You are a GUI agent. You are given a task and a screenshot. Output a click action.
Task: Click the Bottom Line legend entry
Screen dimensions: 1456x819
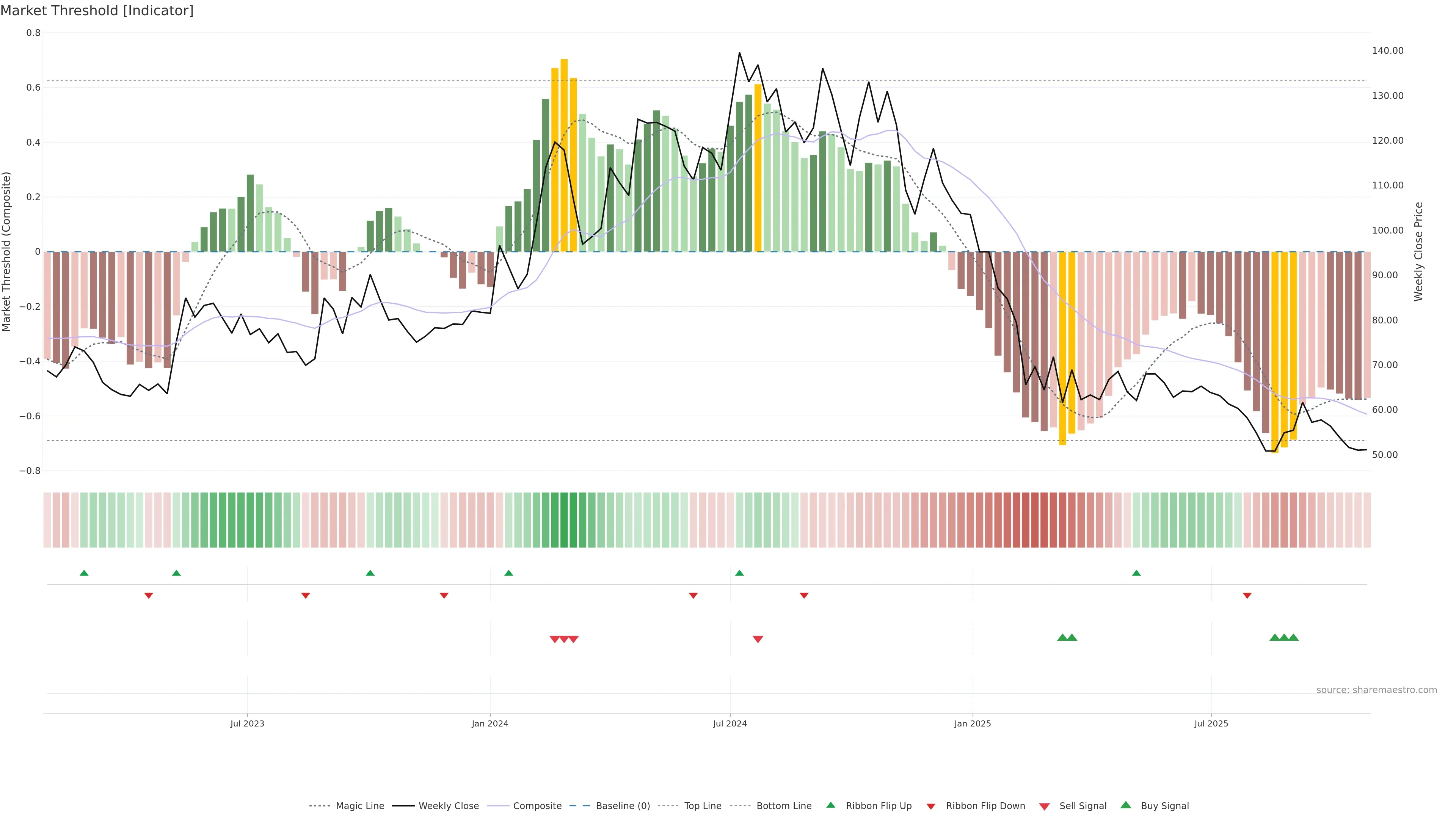(x=783, y=806)
